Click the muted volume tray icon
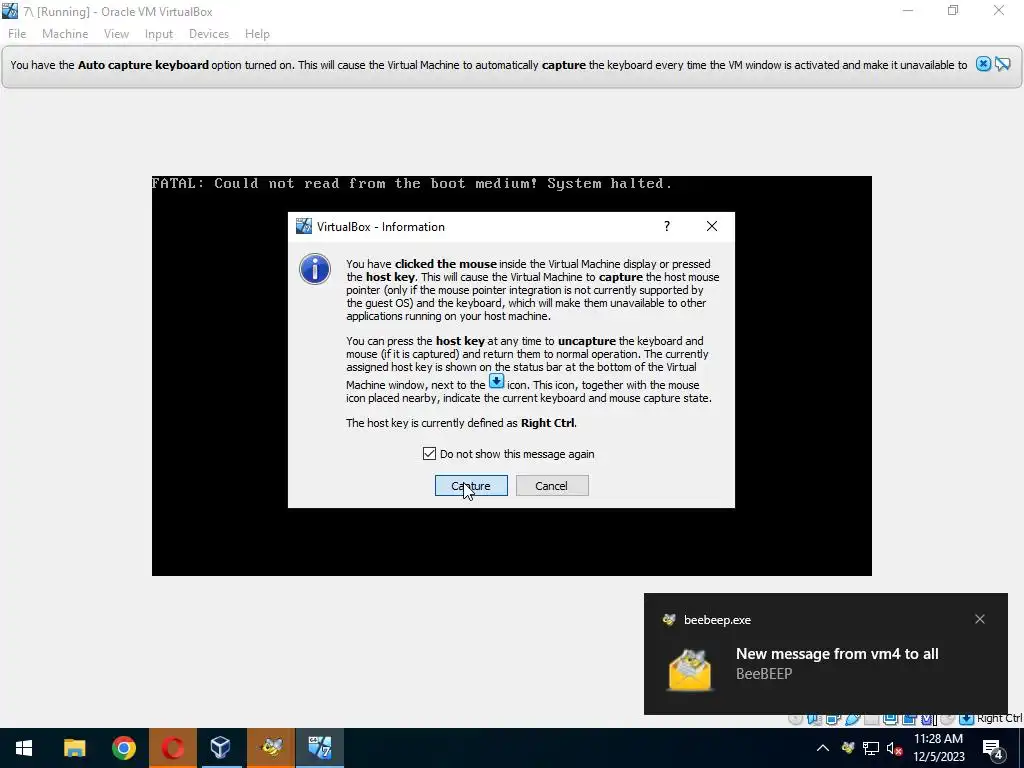Image resolution: width=1024 pixels, height=768 pixels. coord(894,748)
